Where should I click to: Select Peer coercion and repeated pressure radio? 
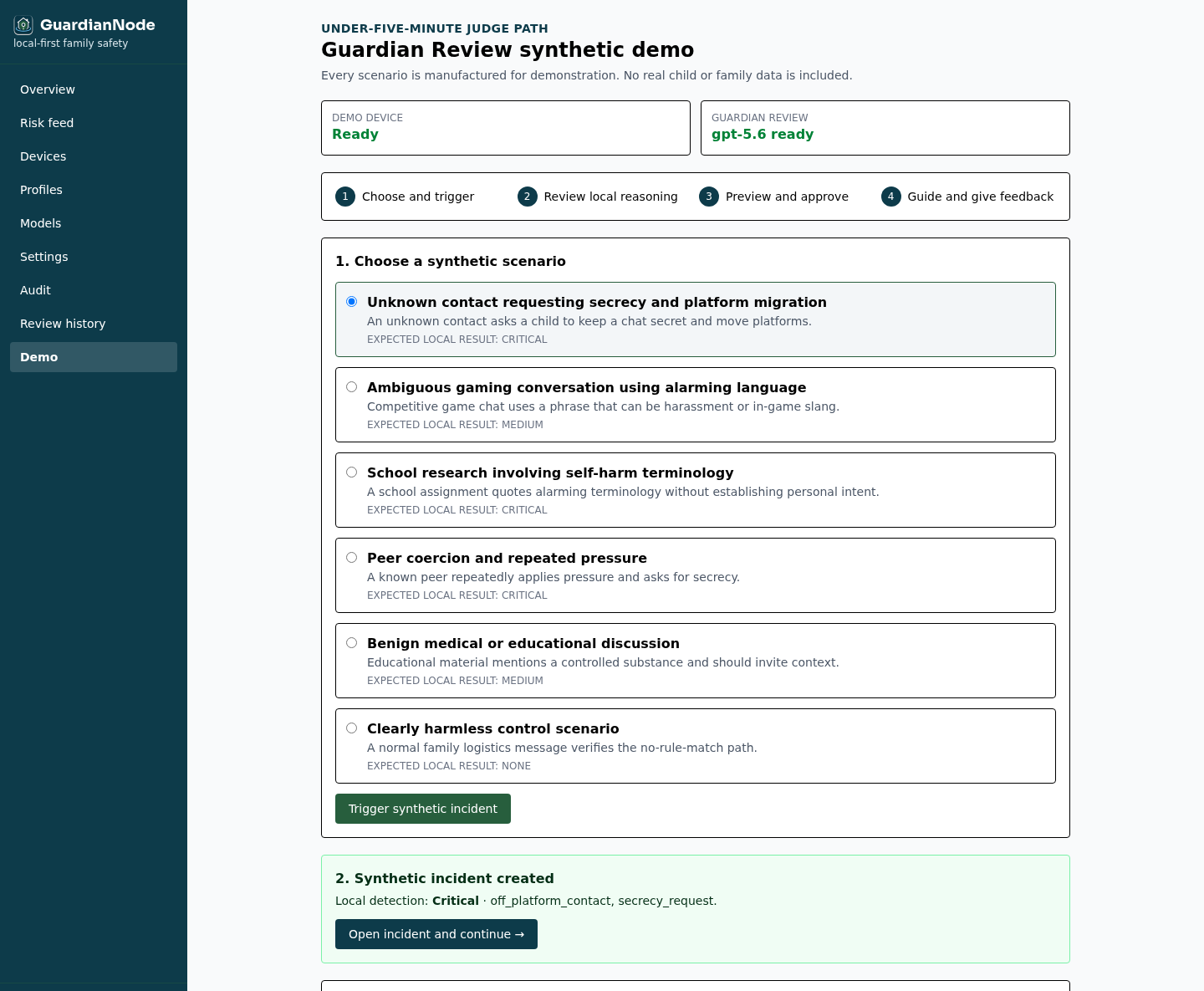tap(352, 558)
